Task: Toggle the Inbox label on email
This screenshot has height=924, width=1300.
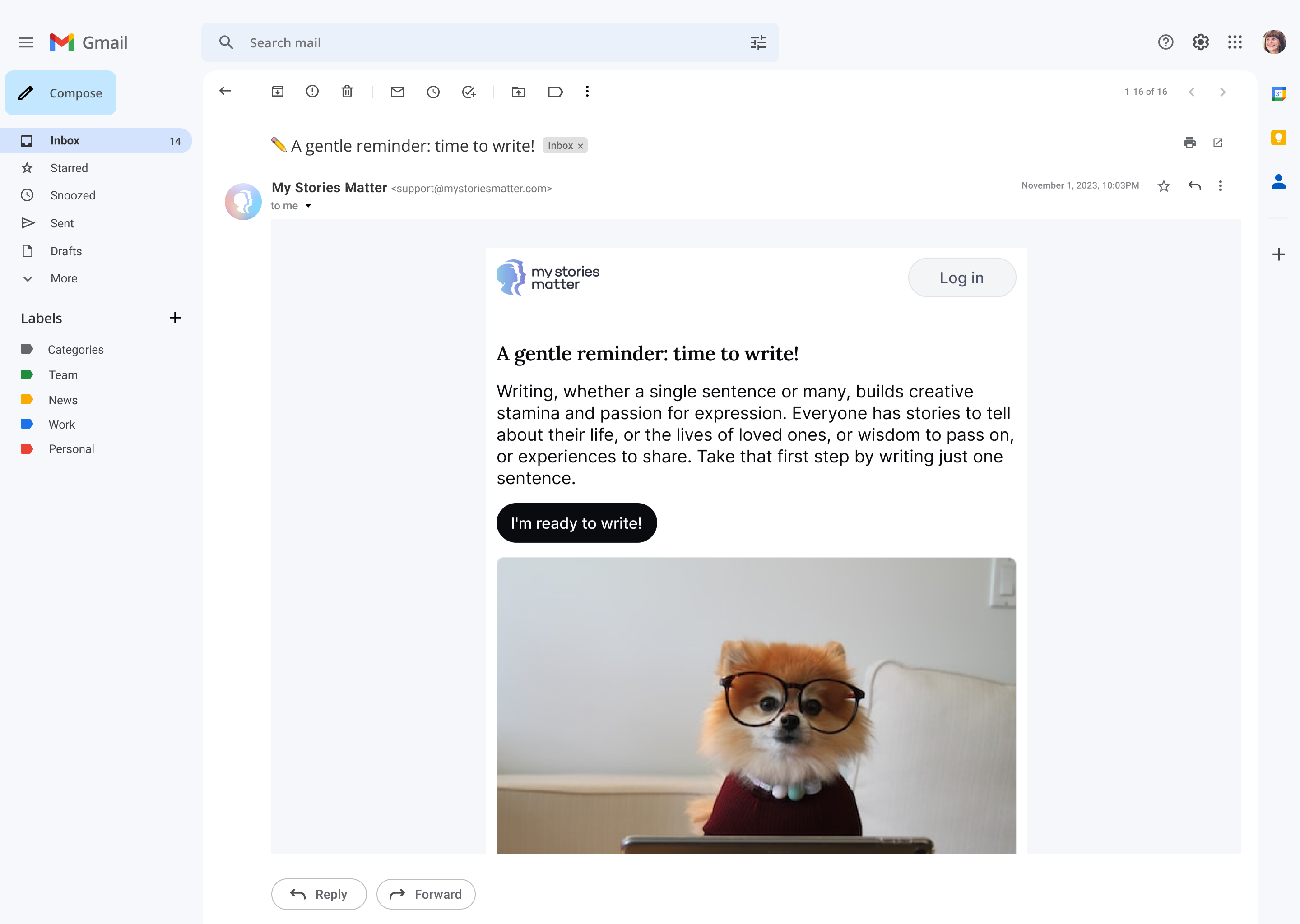Action: (x=580, y=144)
